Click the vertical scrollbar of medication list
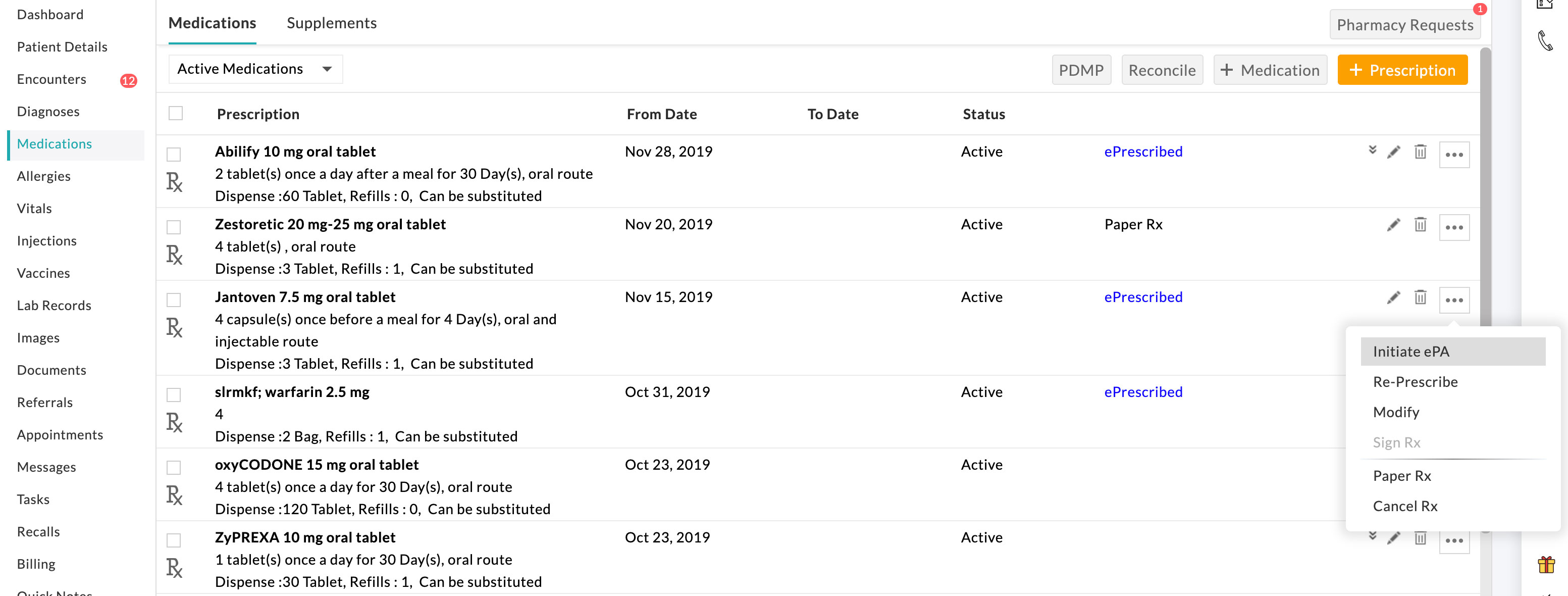Screen dimensions: 1568x596 pos(1485,183)
